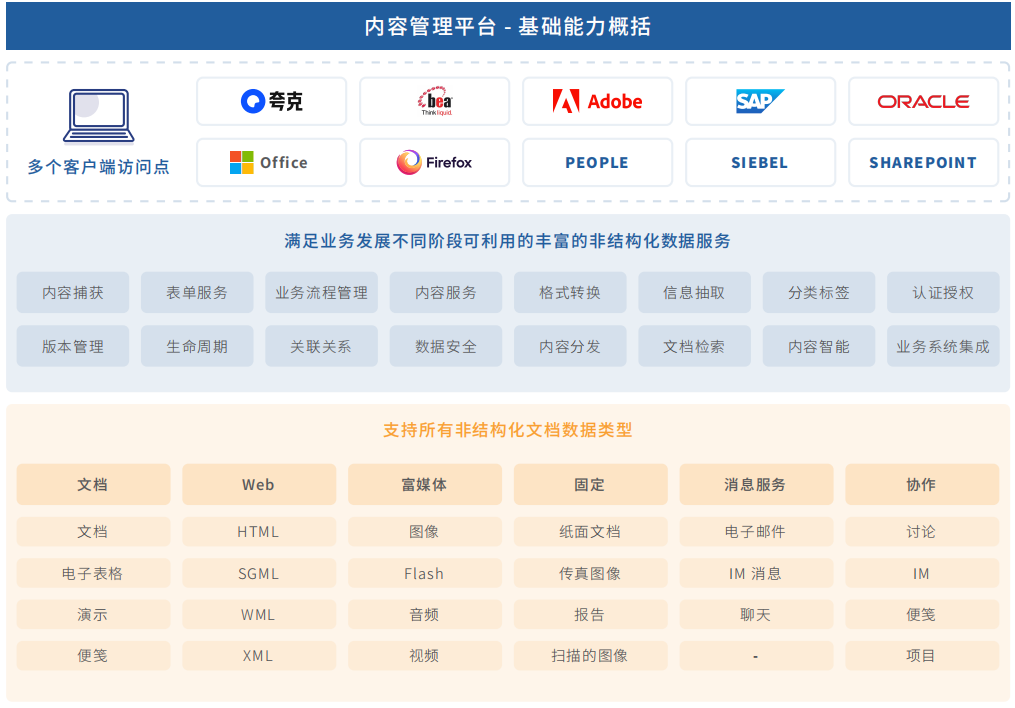Viewport: 1015px width, 708px height.
Task: Click the Oracle logo
Action: [x=923, y=101]
